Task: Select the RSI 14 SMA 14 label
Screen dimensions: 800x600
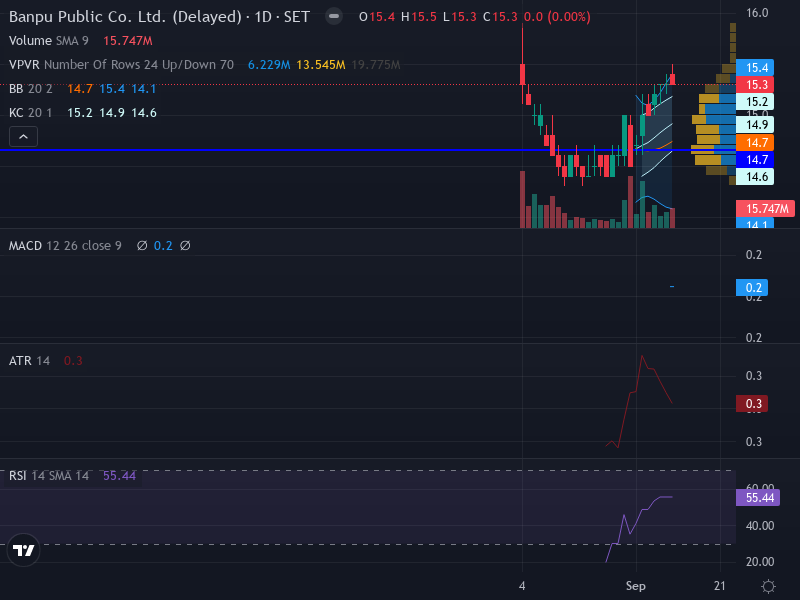Action: click(x=49, y=476)
